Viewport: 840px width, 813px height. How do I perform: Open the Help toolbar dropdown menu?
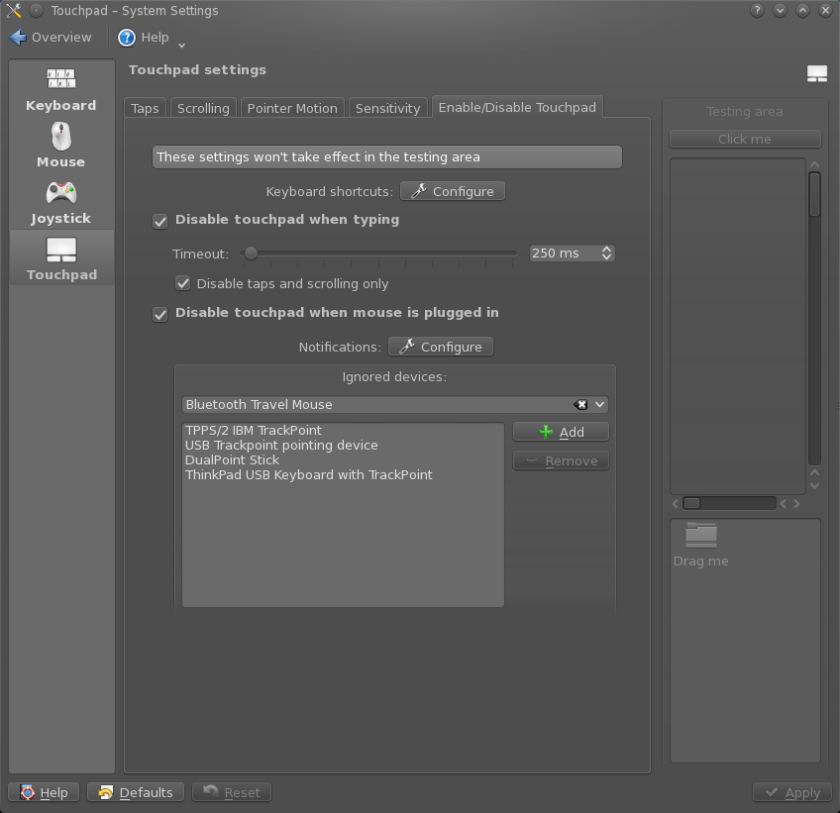coord(181,44)
